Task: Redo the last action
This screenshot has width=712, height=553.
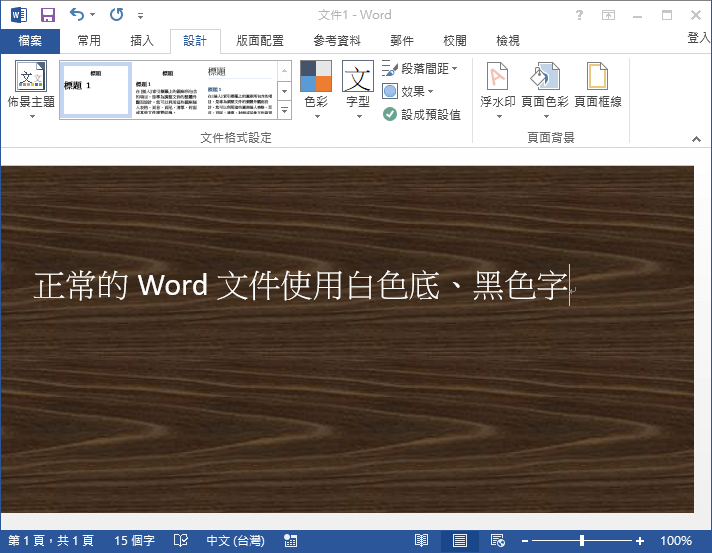Action: coord(117,15)
